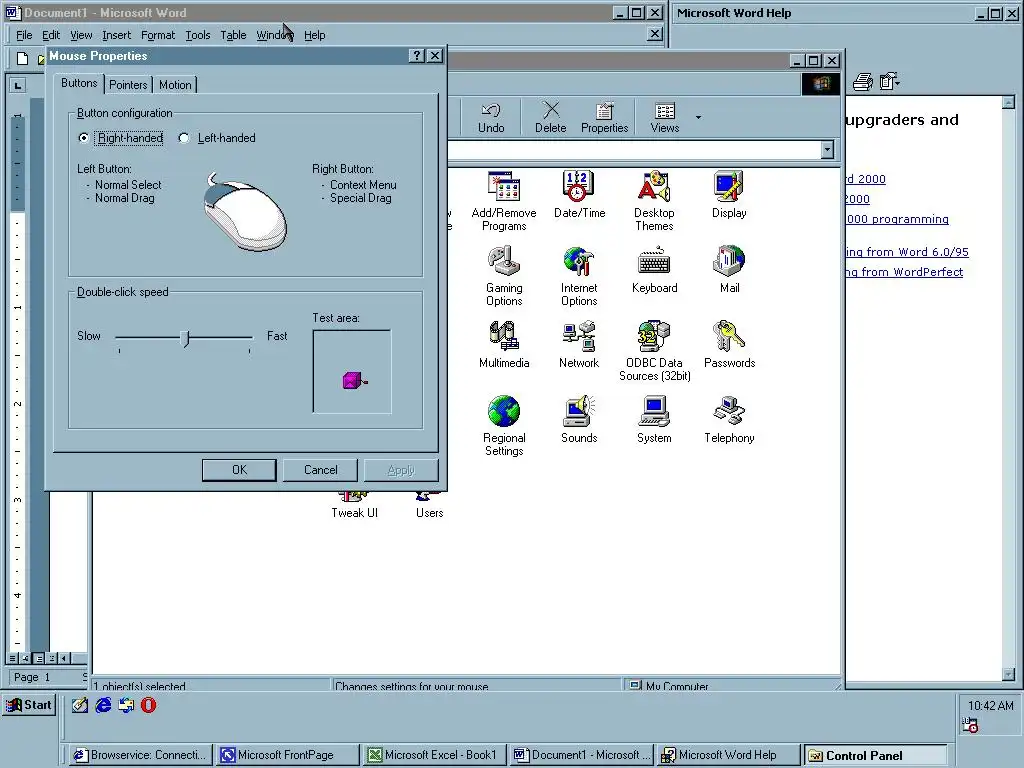Follow the '000 programming' help link
The image size is (1024, 768).
coord(897,219)
